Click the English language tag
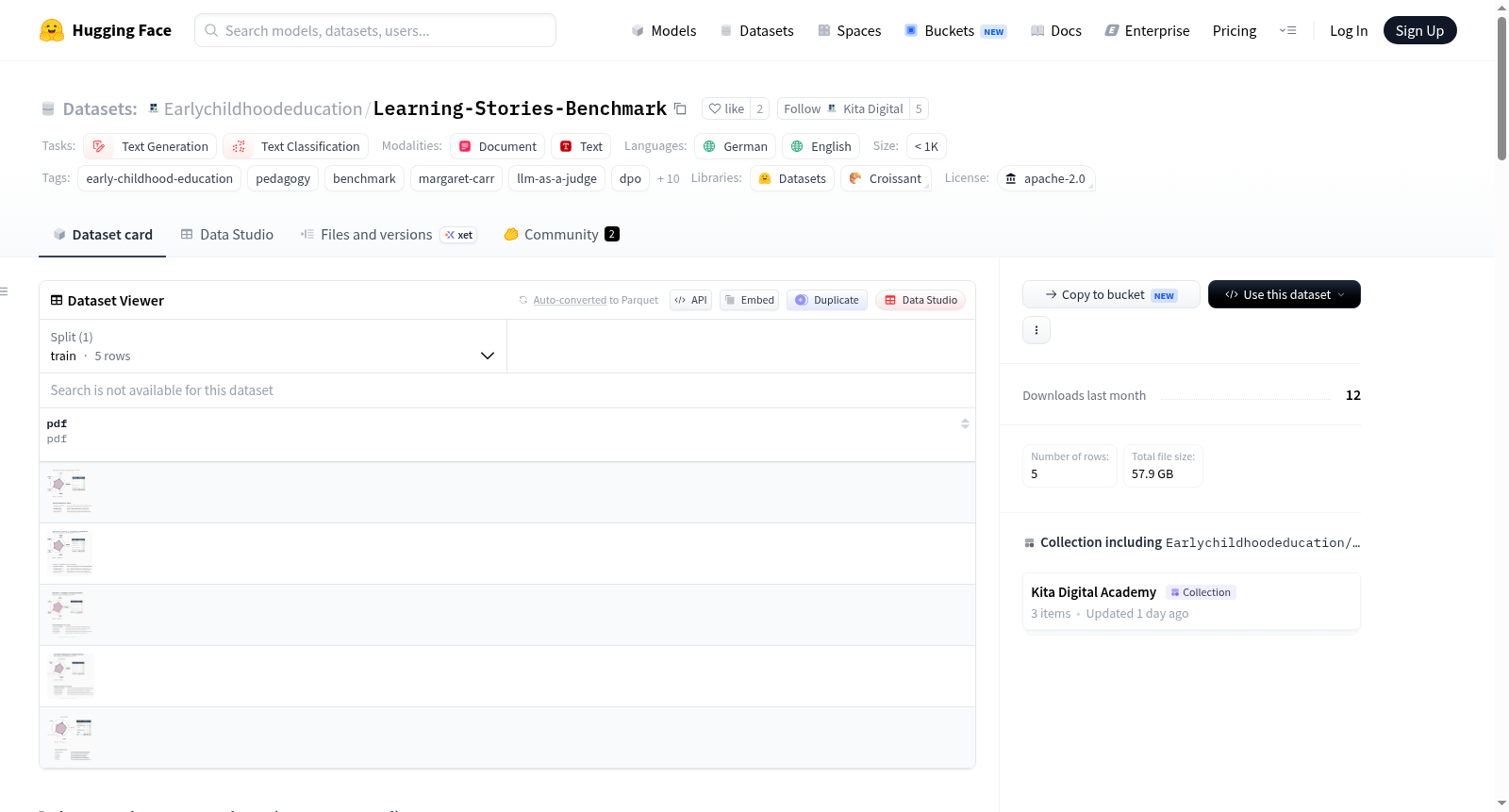This screenshot has width=1509, height=812. (x=821, y=146)
